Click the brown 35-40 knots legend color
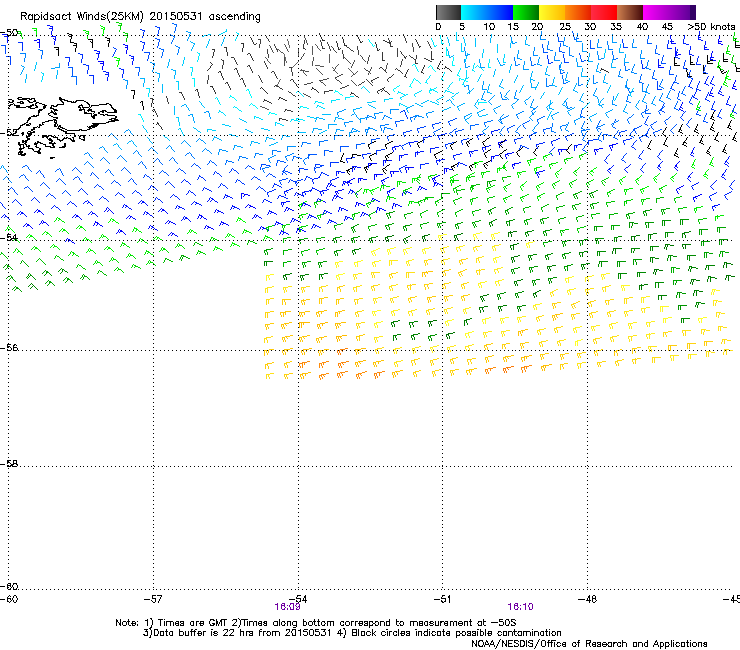 pyautogui.click(x=630, y=12)
